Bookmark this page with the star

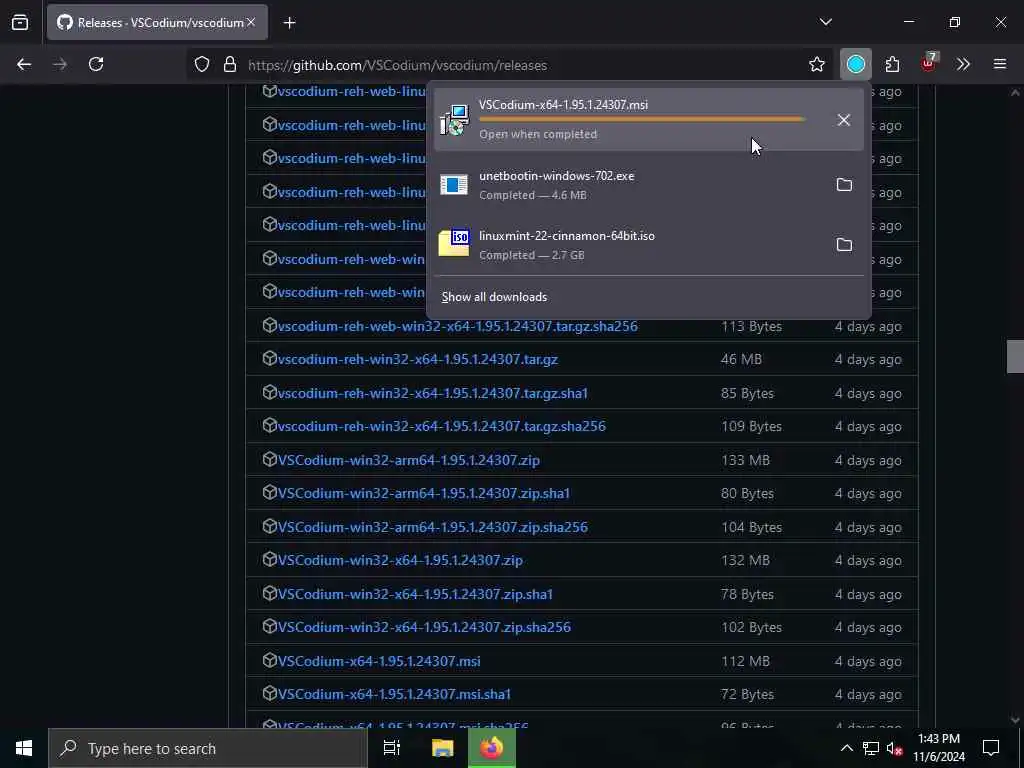coord(816,64)
